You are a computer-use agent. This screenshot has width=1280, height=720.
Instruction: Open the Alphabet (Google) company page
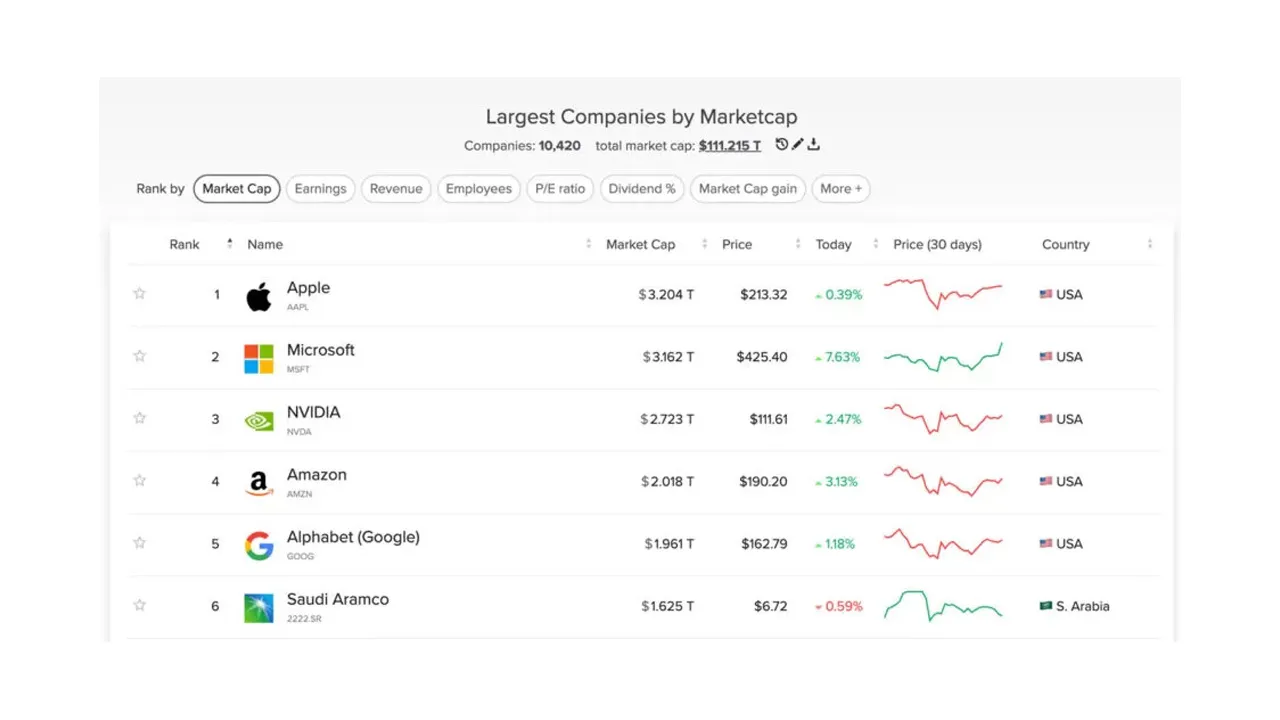click(x=353, y=537)
